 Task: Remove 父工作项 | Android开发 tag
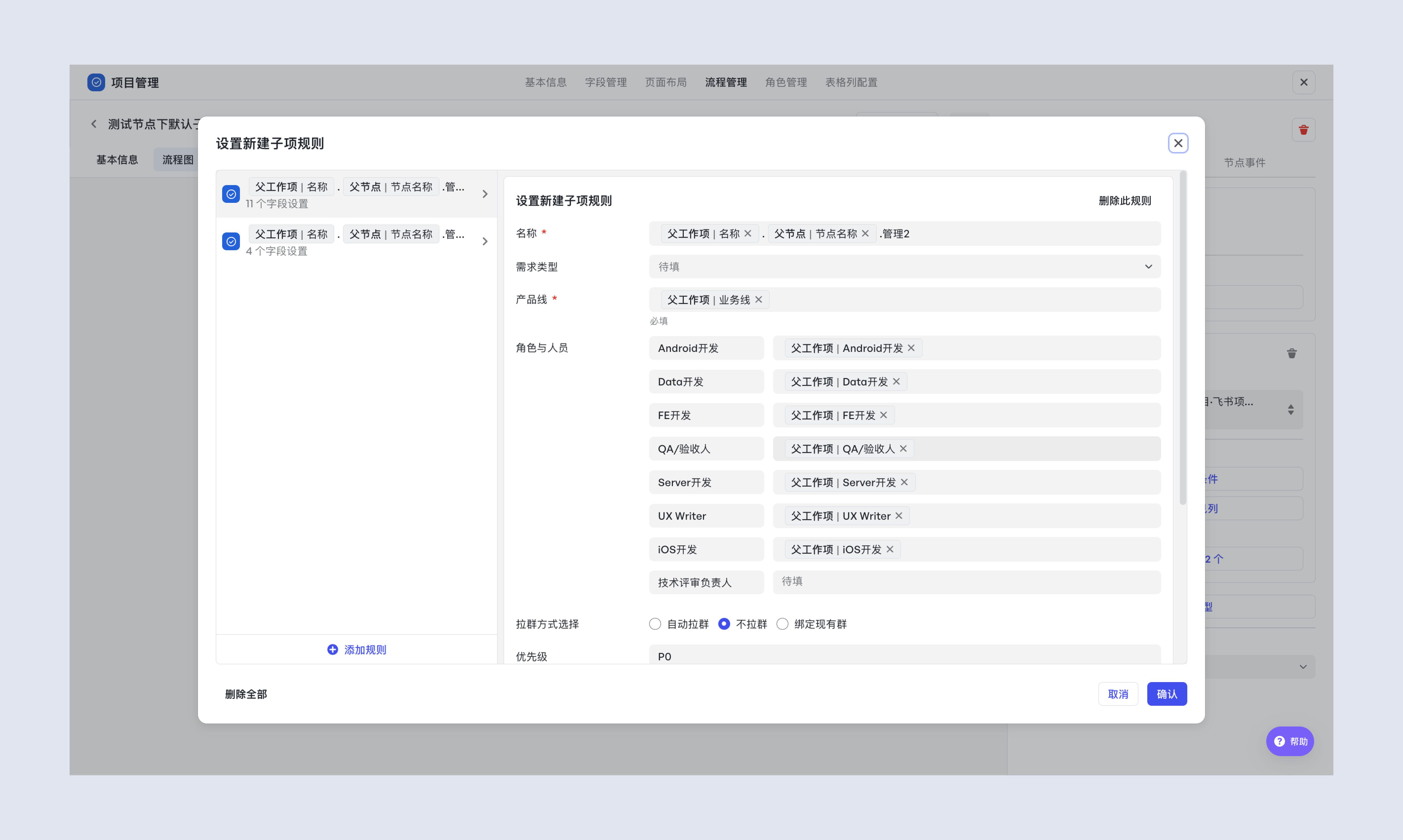pos(911,348)
